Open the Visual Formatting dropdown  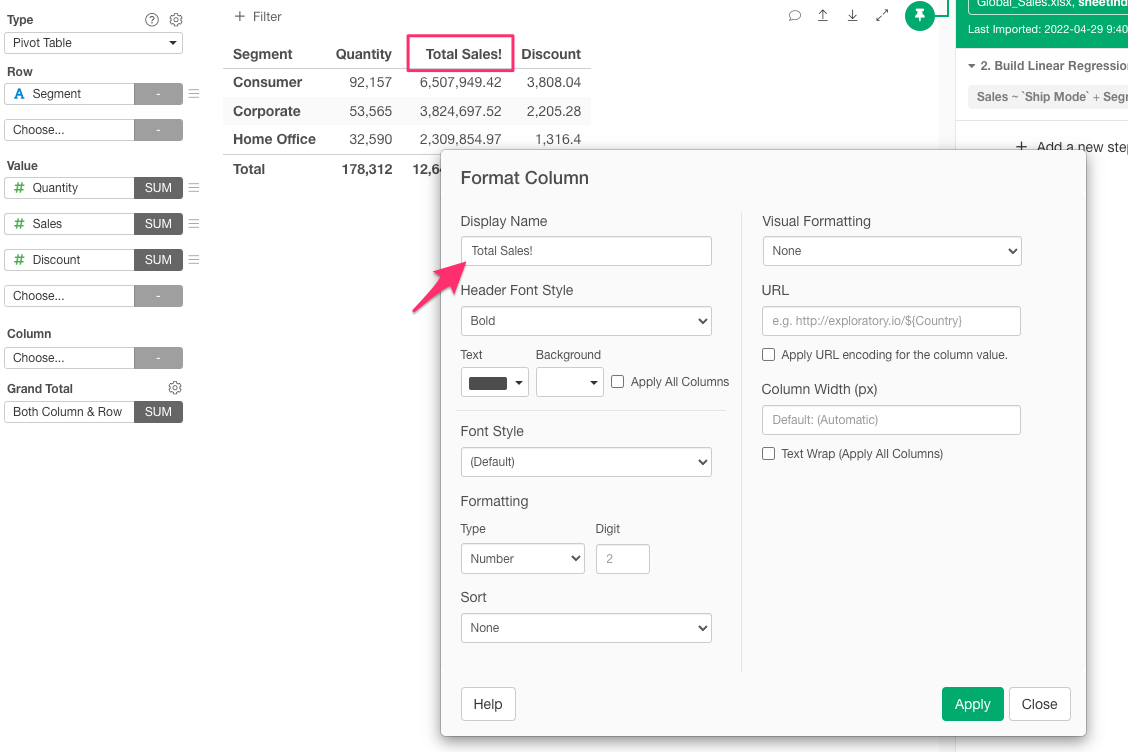891,250
